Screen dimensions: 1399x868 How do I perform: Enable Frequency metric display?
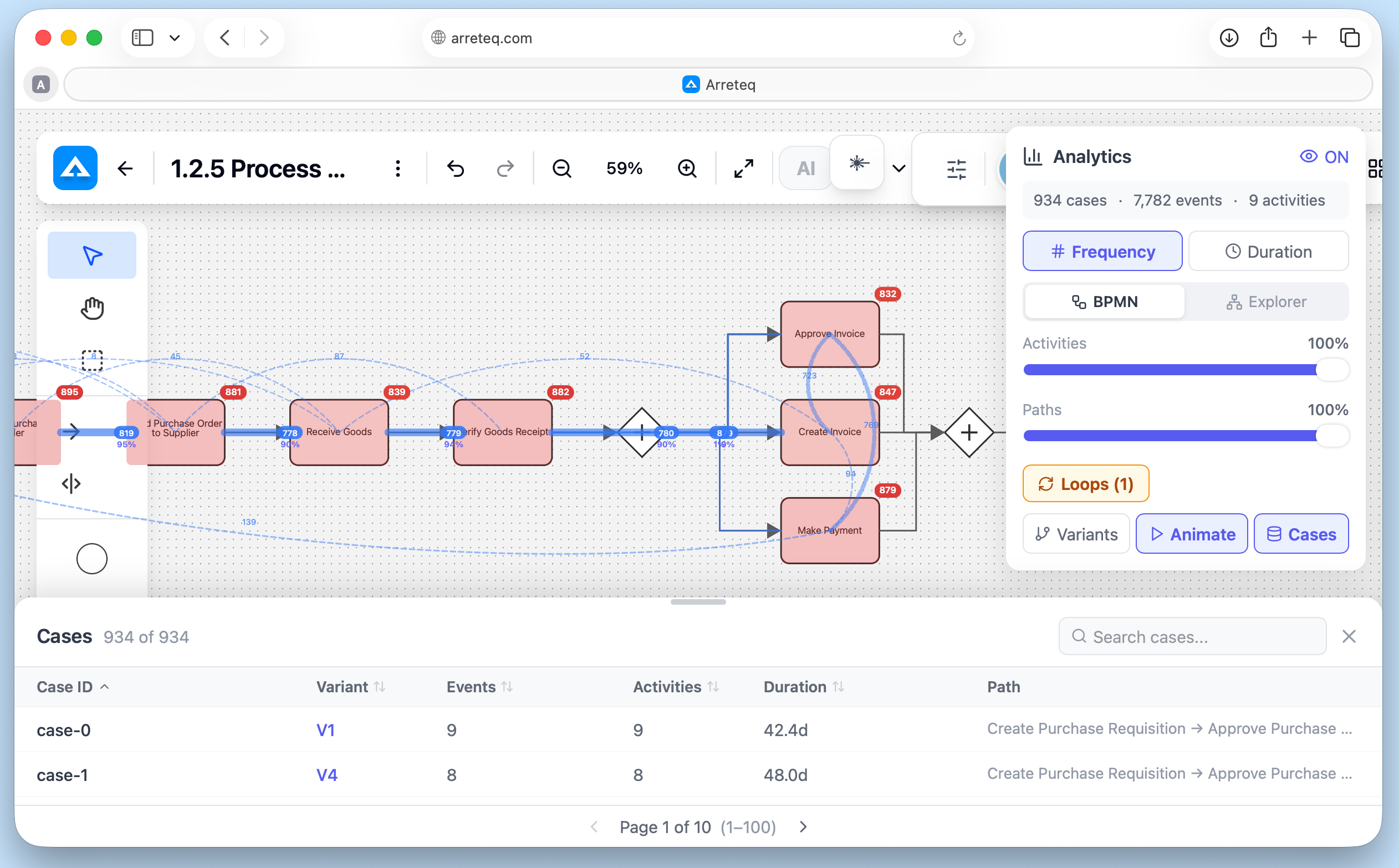tap(1102, 251)
